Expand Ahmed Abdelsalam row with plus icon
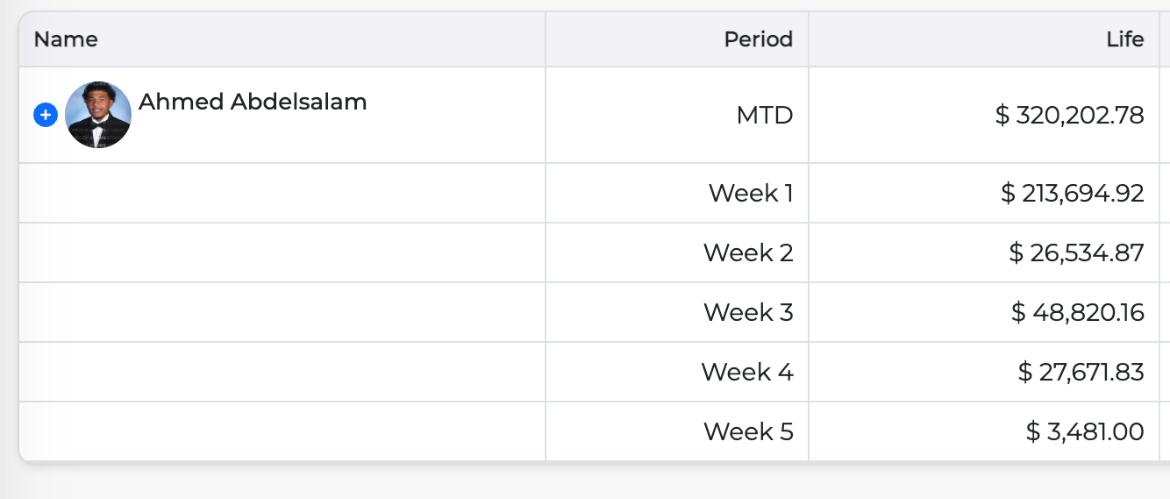Image resolution: width=1170 pixels, height=499 pixels. pyautogui.click(x=45, y=115)
